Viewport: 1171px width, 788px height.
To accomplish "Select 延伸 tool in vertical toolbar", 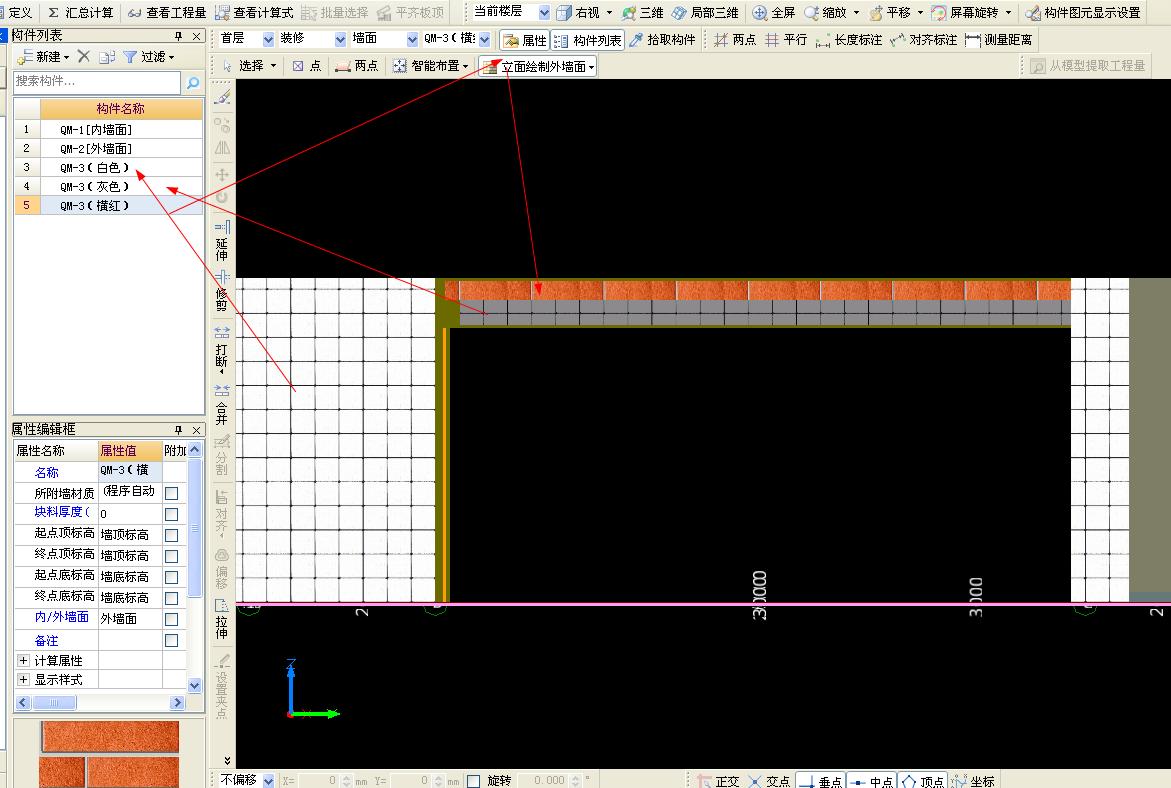I will click(x=222, y=241).
